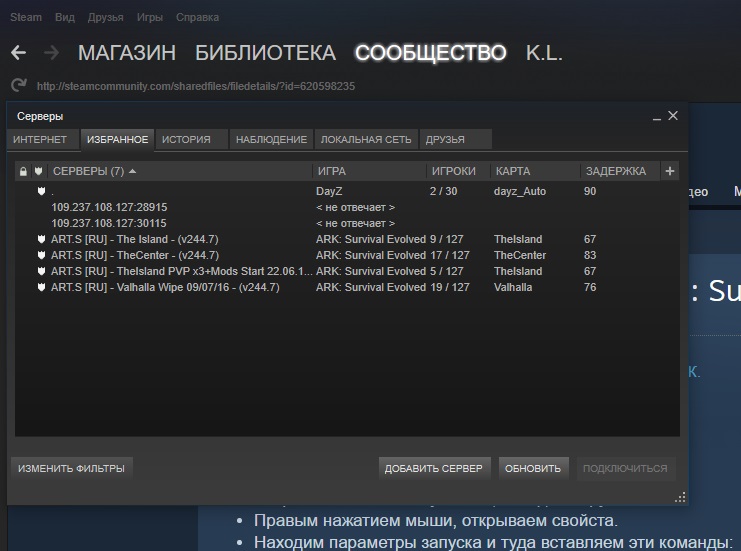Click the 17 / 127 players cell
This screenshot has width=741, height=551.
[x=450, y=255]
